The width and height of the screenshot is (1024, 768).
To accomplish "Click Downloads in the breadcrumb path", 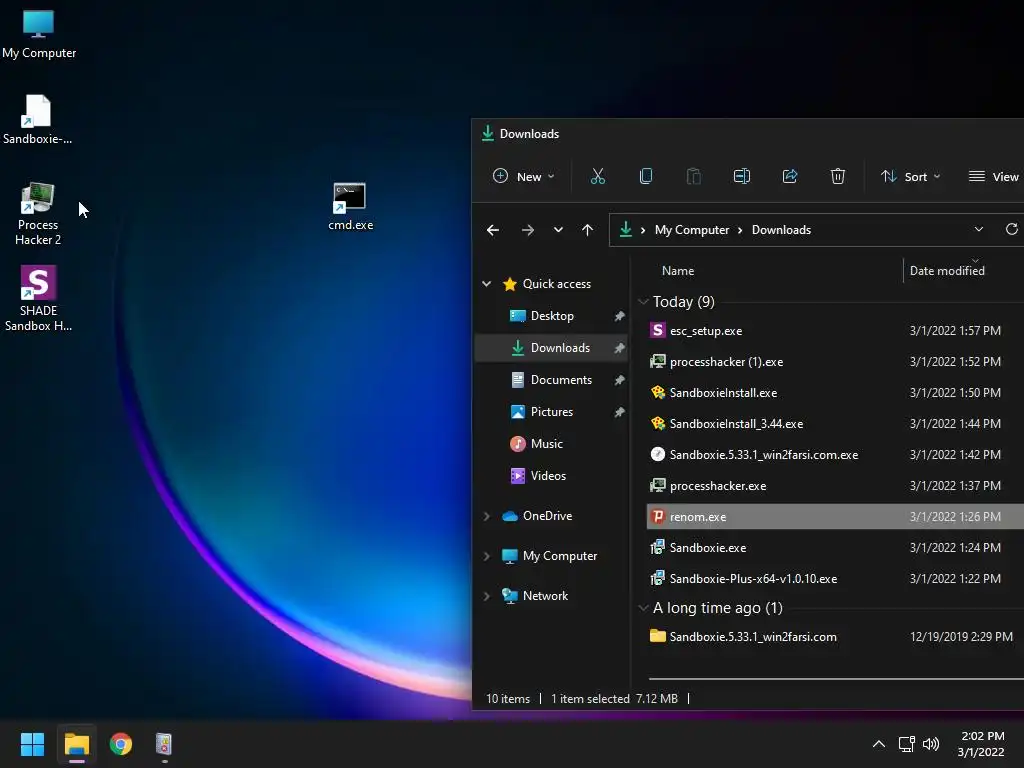I will coord(781,230).
